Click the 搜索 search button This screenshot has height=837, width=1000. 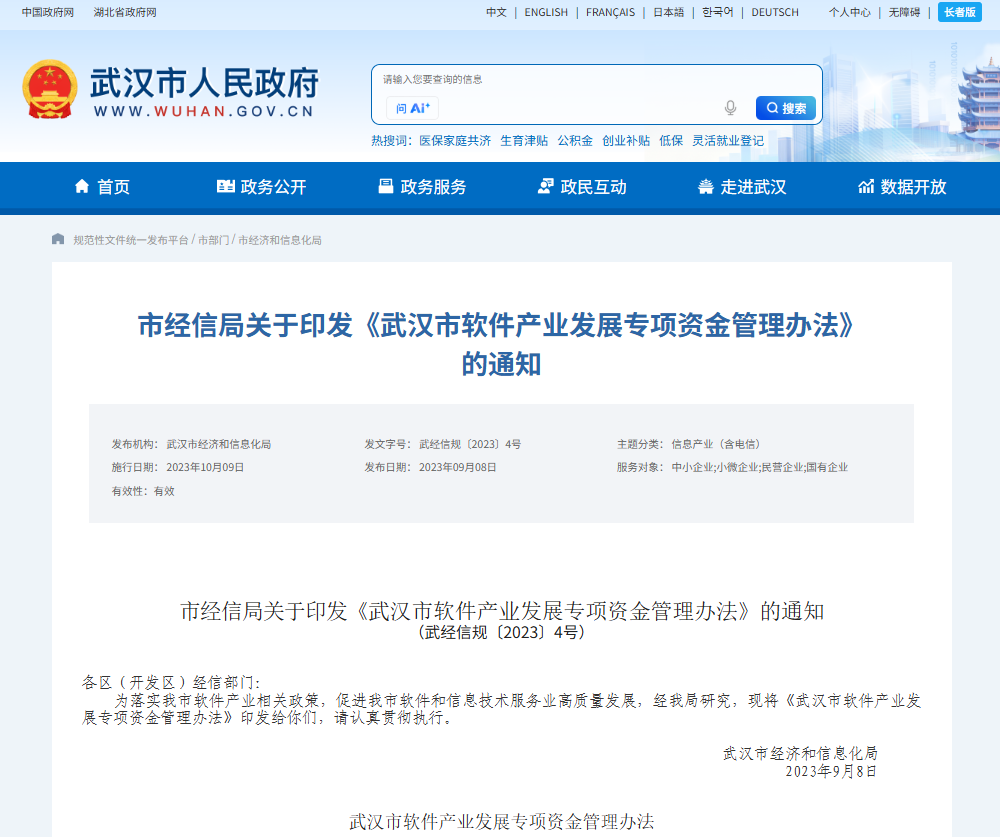tap(784, 107)
